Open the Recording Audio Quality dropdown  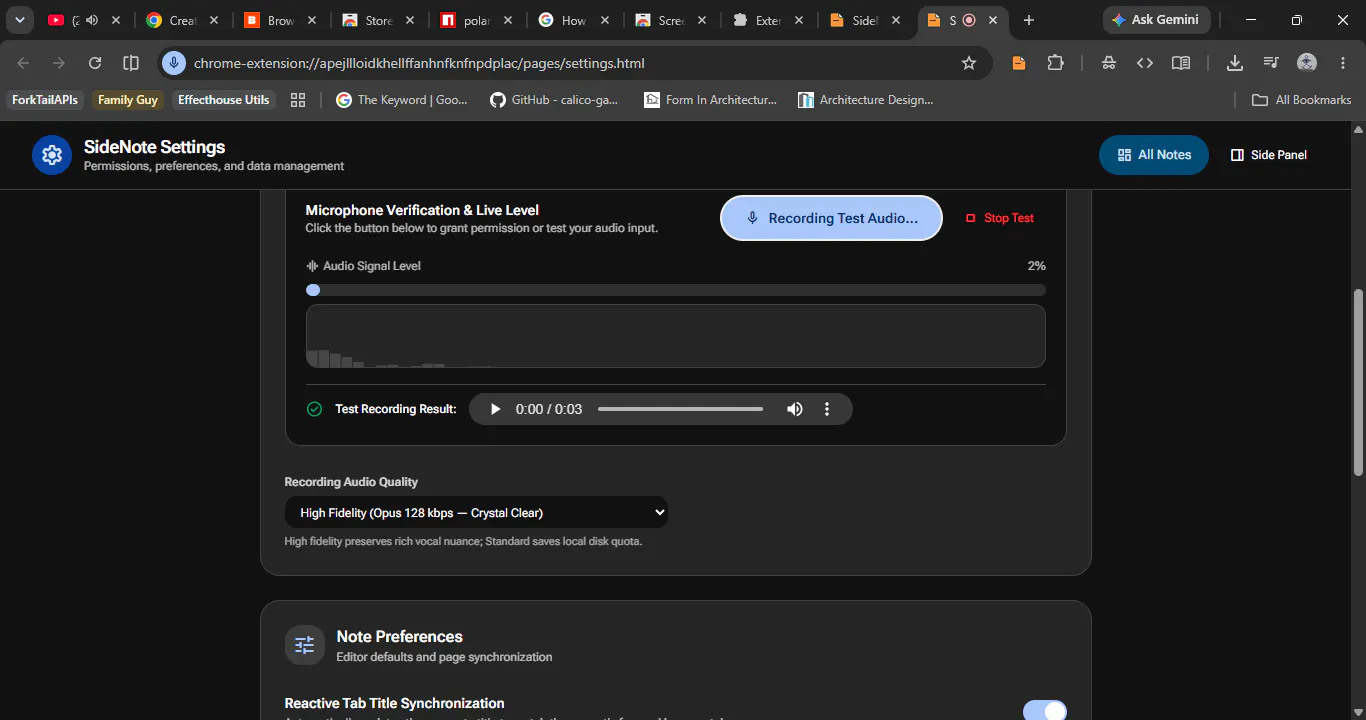(x=476, y=513)
